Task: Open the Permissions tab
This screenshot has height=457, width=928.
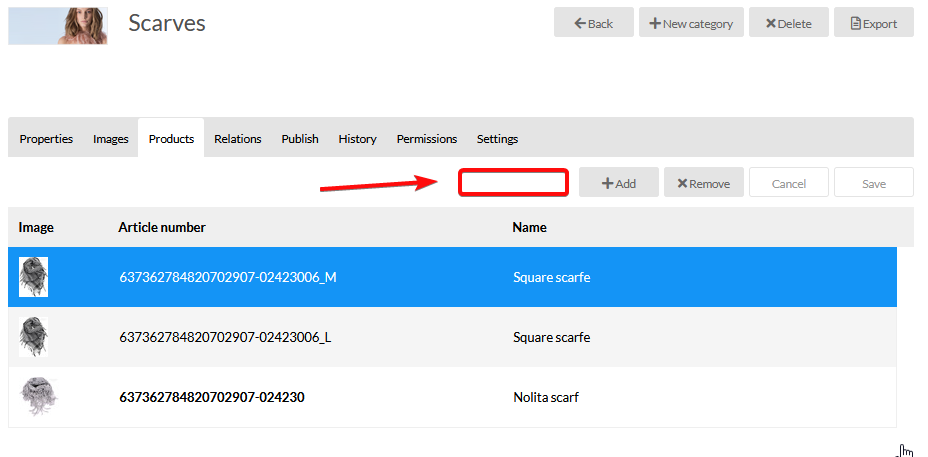Action: pos(427,139)
